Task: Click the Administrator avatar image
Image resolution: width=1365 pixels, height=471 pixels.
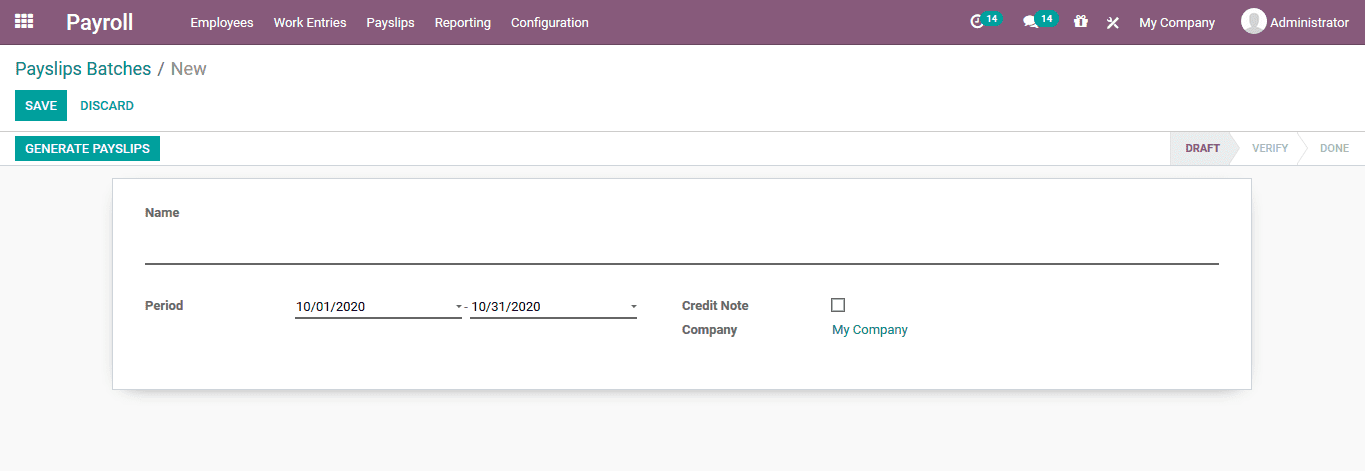Action: click(1253, 21)
